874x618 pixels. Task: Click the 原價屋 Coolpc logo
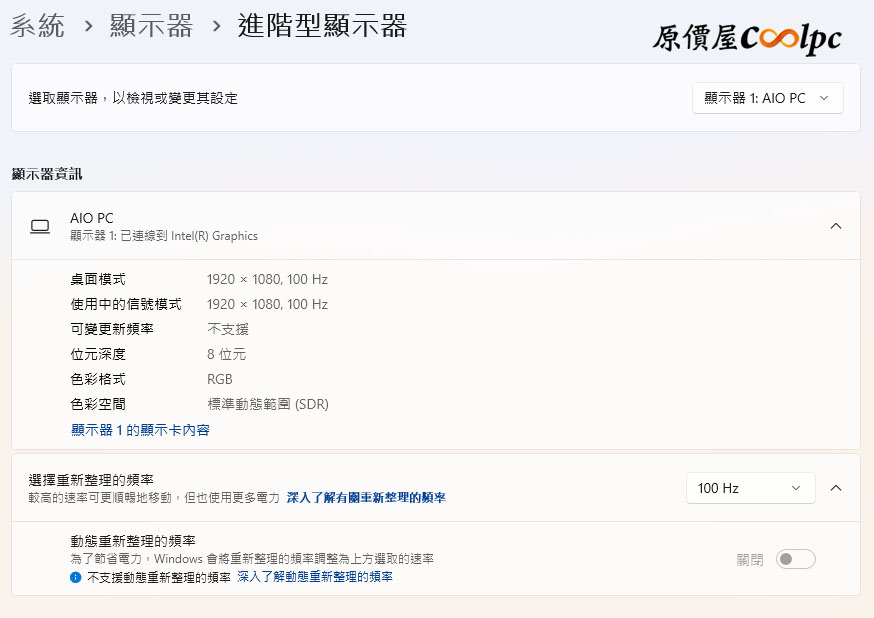(x=746, y=38)
